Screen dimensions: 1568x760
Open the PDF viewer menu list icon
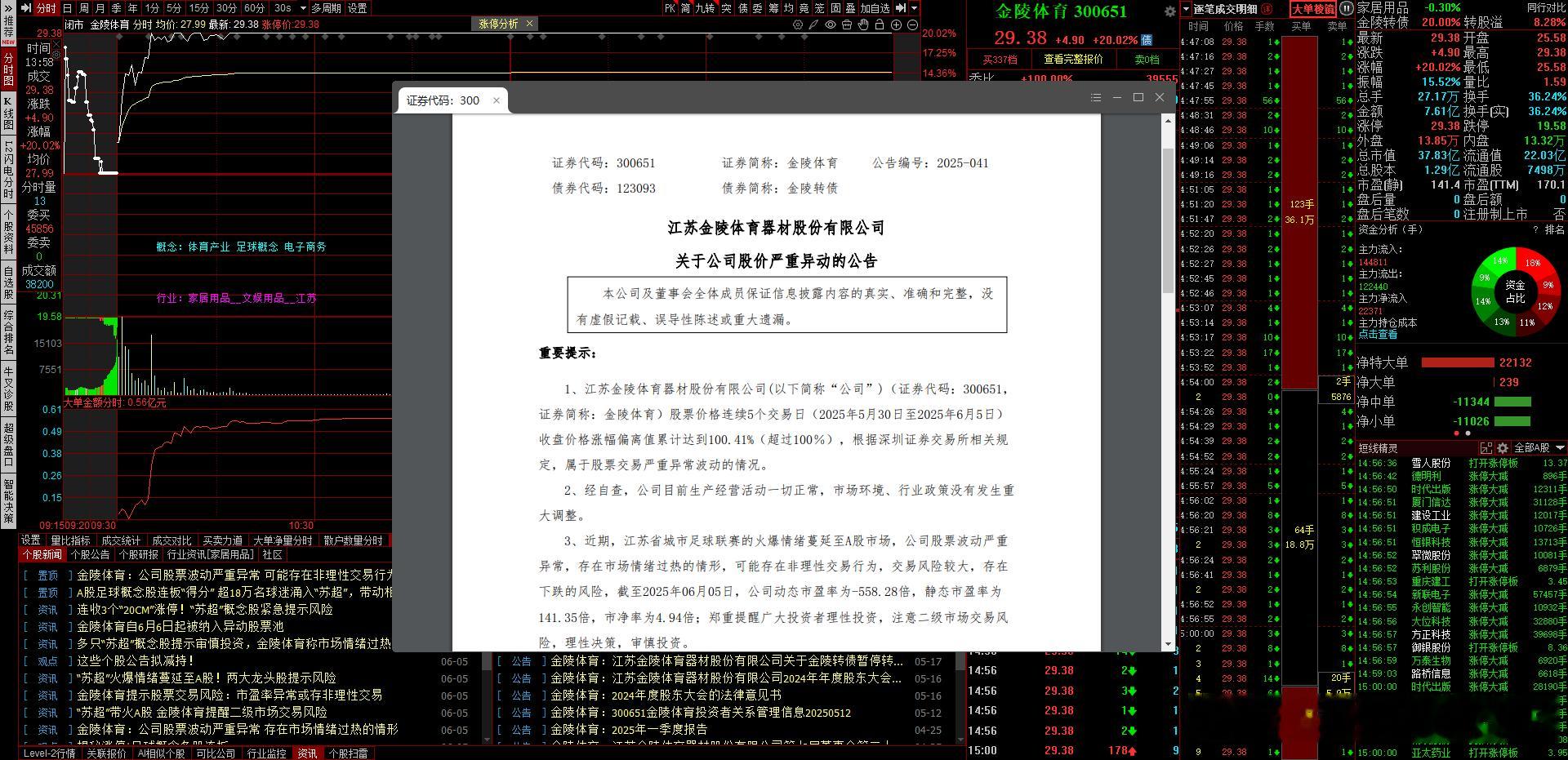(x=1096, y=97)
